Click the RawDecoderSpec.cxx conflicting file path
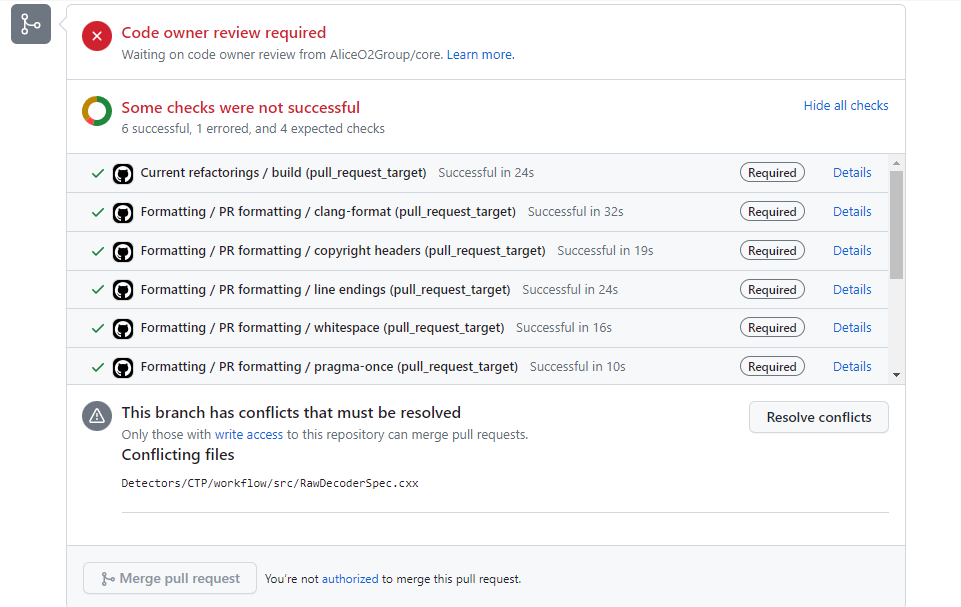 [x=270, y=483]
